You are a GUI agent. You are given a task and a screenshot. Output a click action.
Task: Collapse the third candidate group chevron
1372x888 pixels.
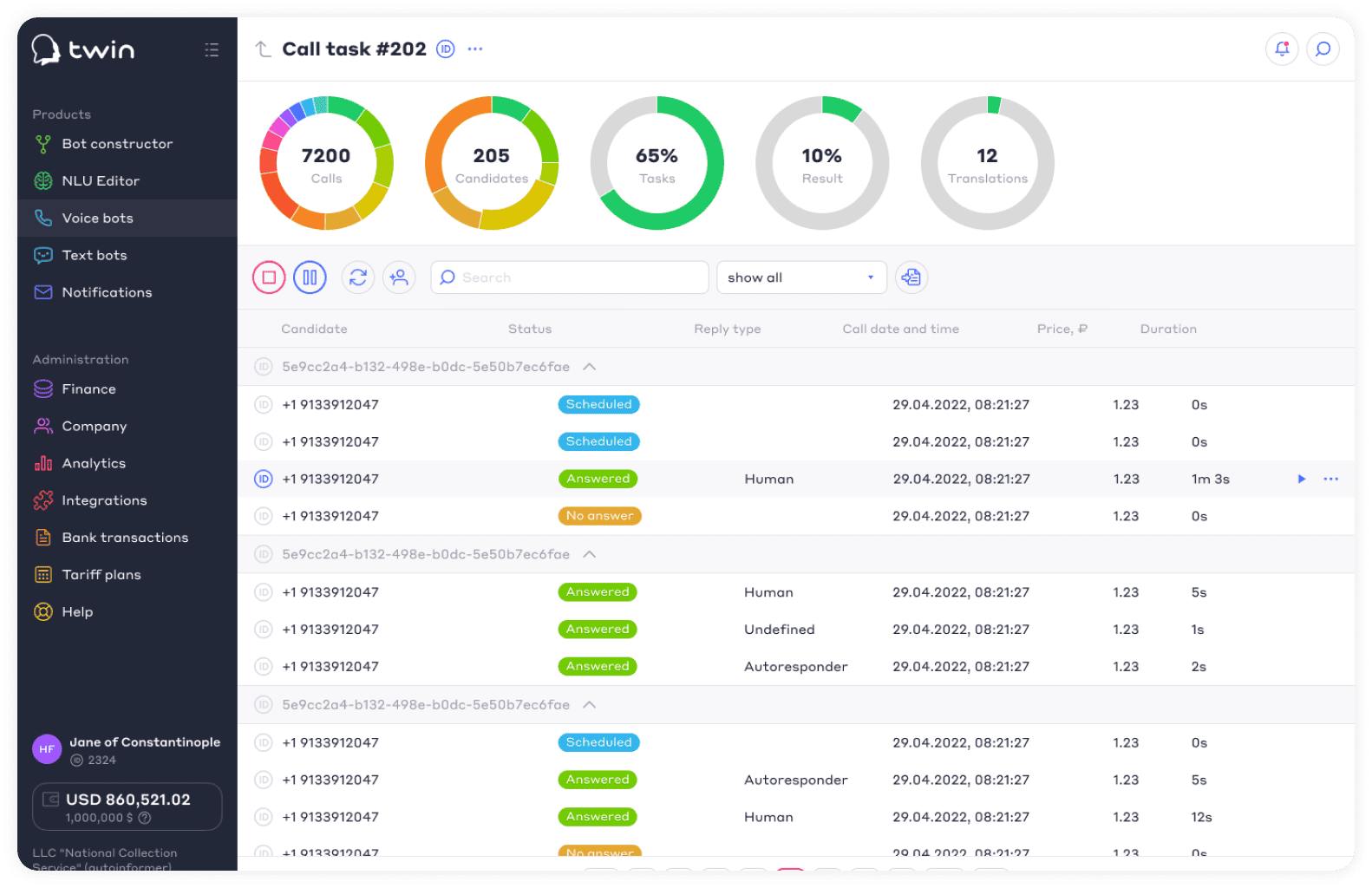coord(590,705)
